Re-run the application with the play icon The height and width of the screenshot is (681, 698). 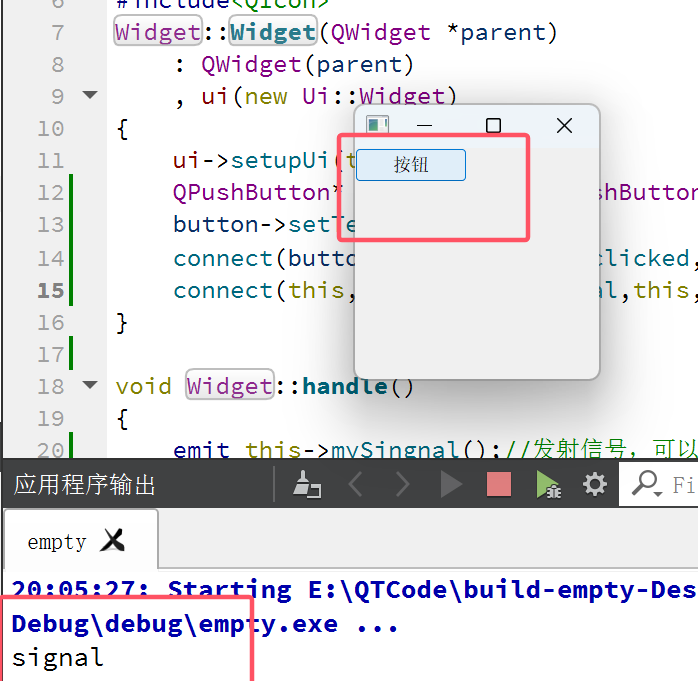(451, 484)
